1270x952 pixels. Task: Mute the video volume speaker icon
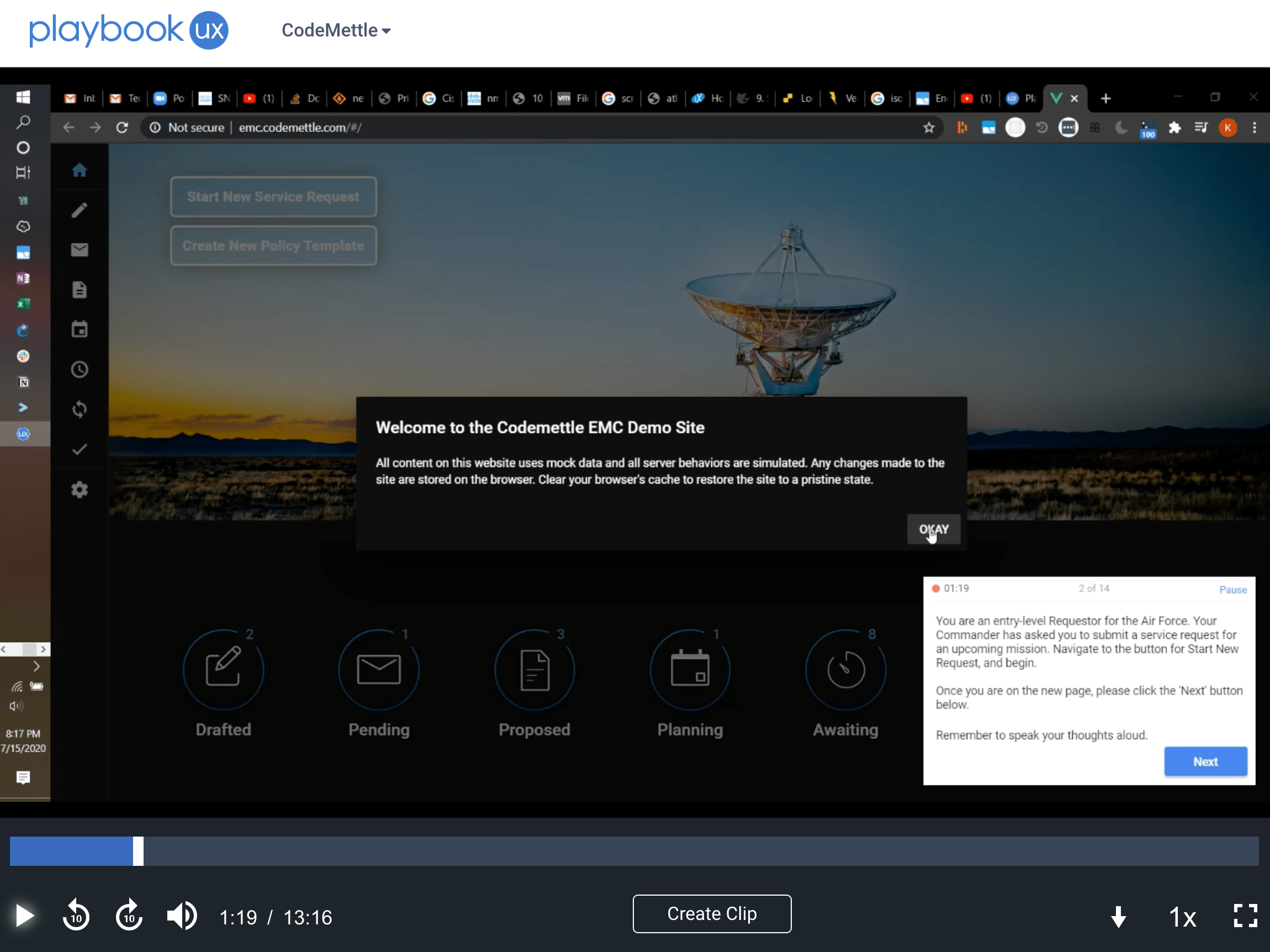pos(182,915)
